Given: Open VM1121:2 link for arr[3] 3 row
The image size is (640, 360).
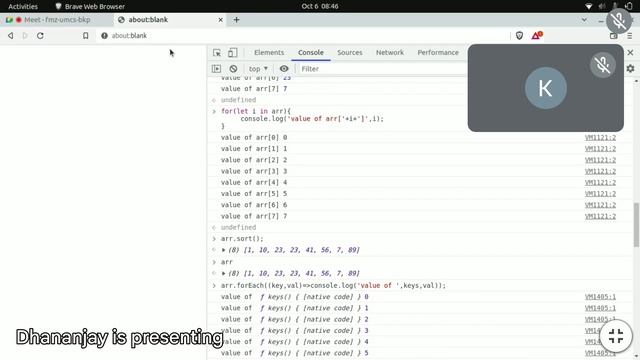Looking at the screenshot, I should click(x=600, y=171).
